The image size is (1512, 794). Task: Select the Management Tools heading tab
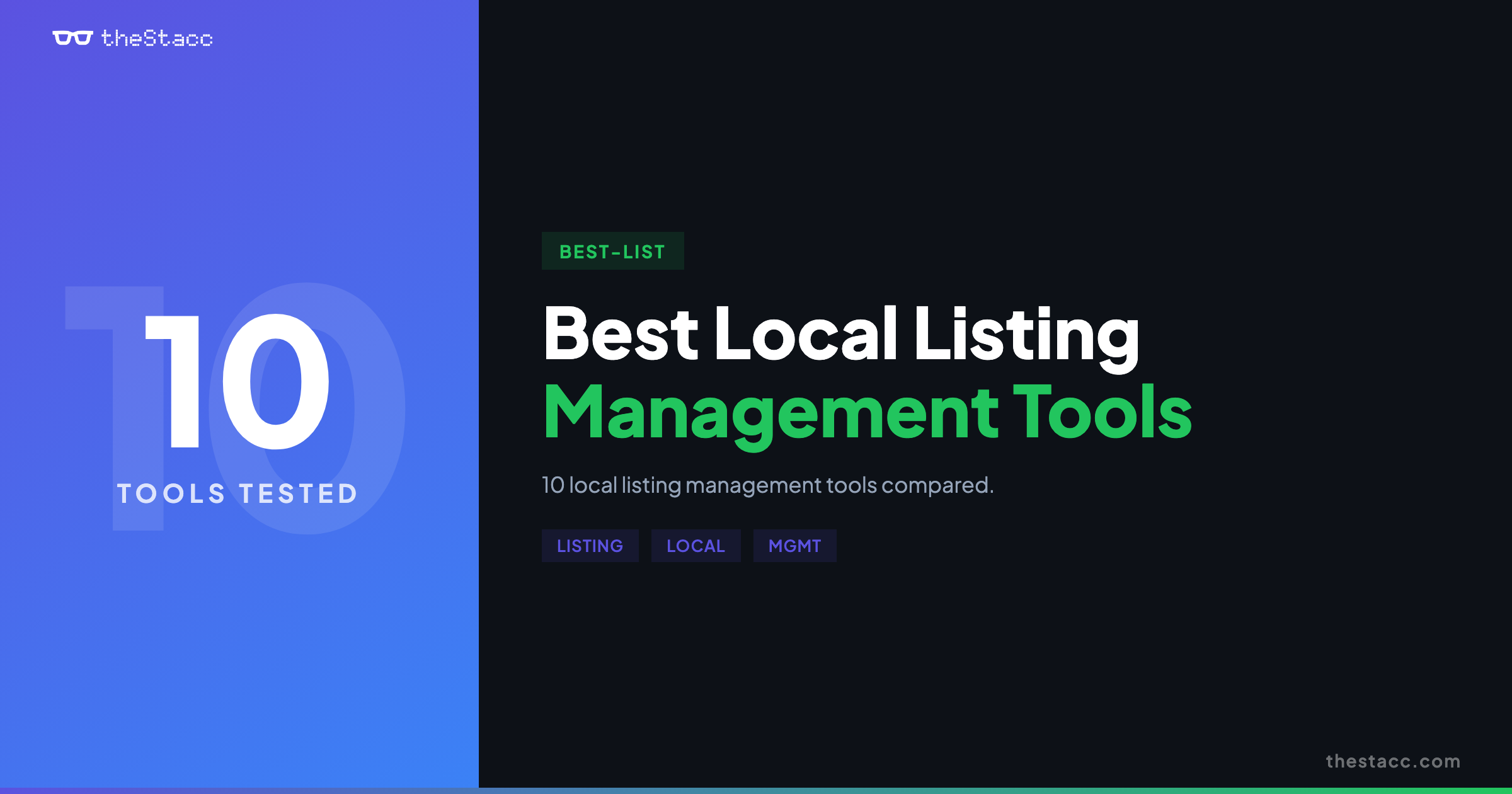869,413
